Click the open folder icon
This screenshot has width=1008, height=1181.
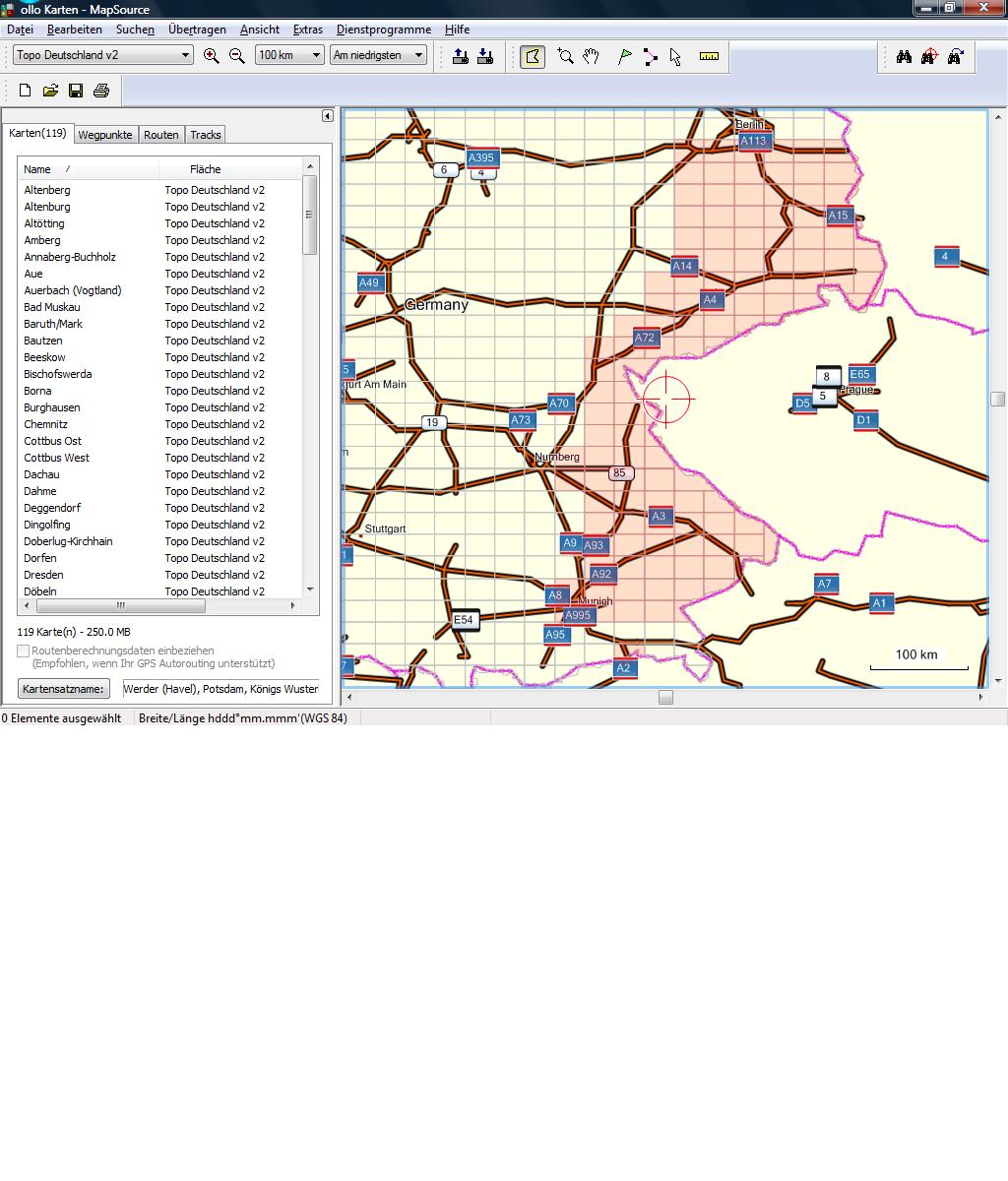point(50,91)
